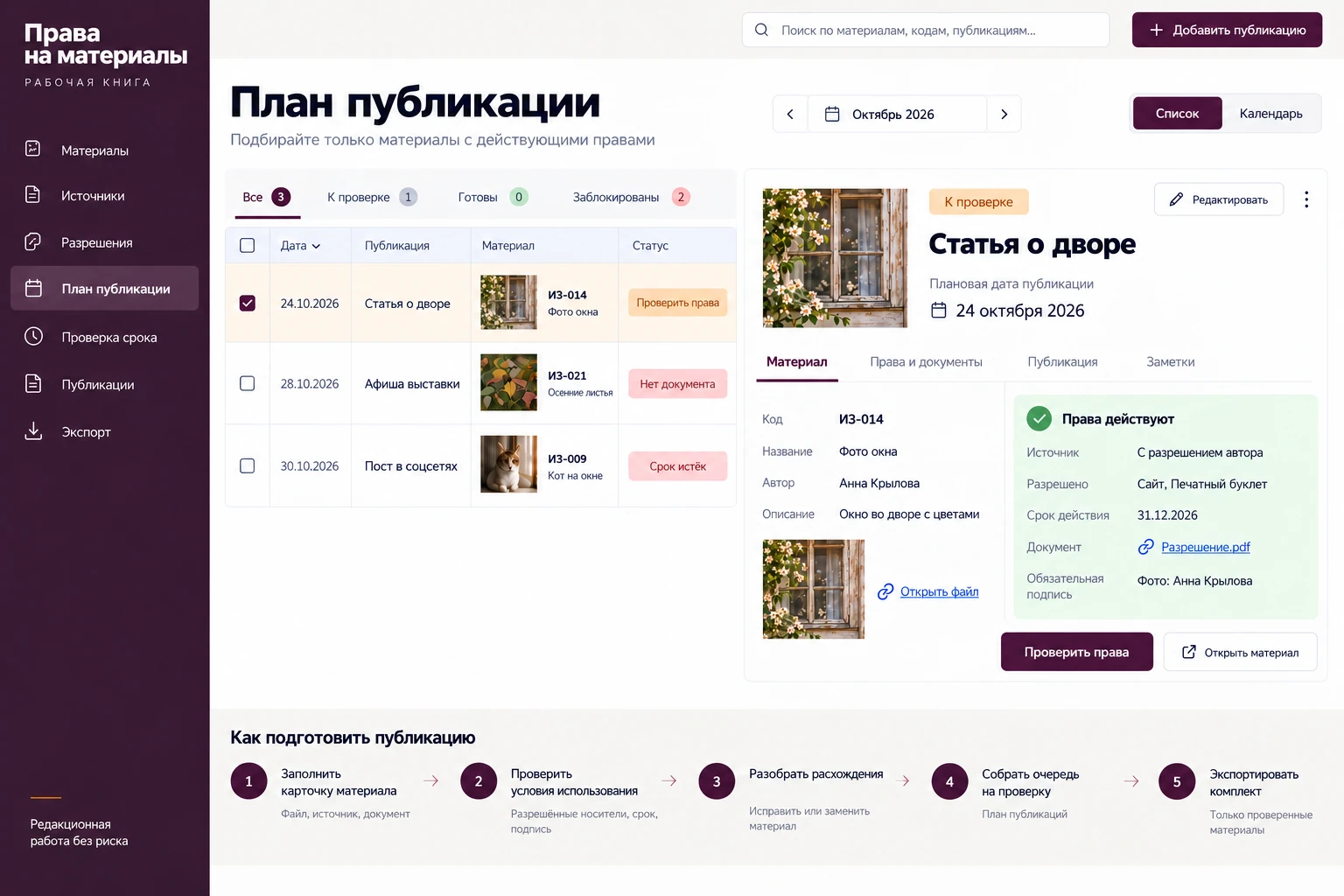Image resolution: width=1344 pixels, height=896 pixels.
Task: Click Срок истёк status badge
Action: pos(677,466)
